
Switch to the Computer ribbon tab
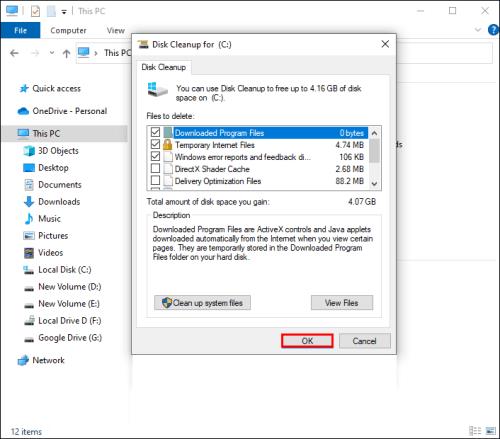pos(68,30)
